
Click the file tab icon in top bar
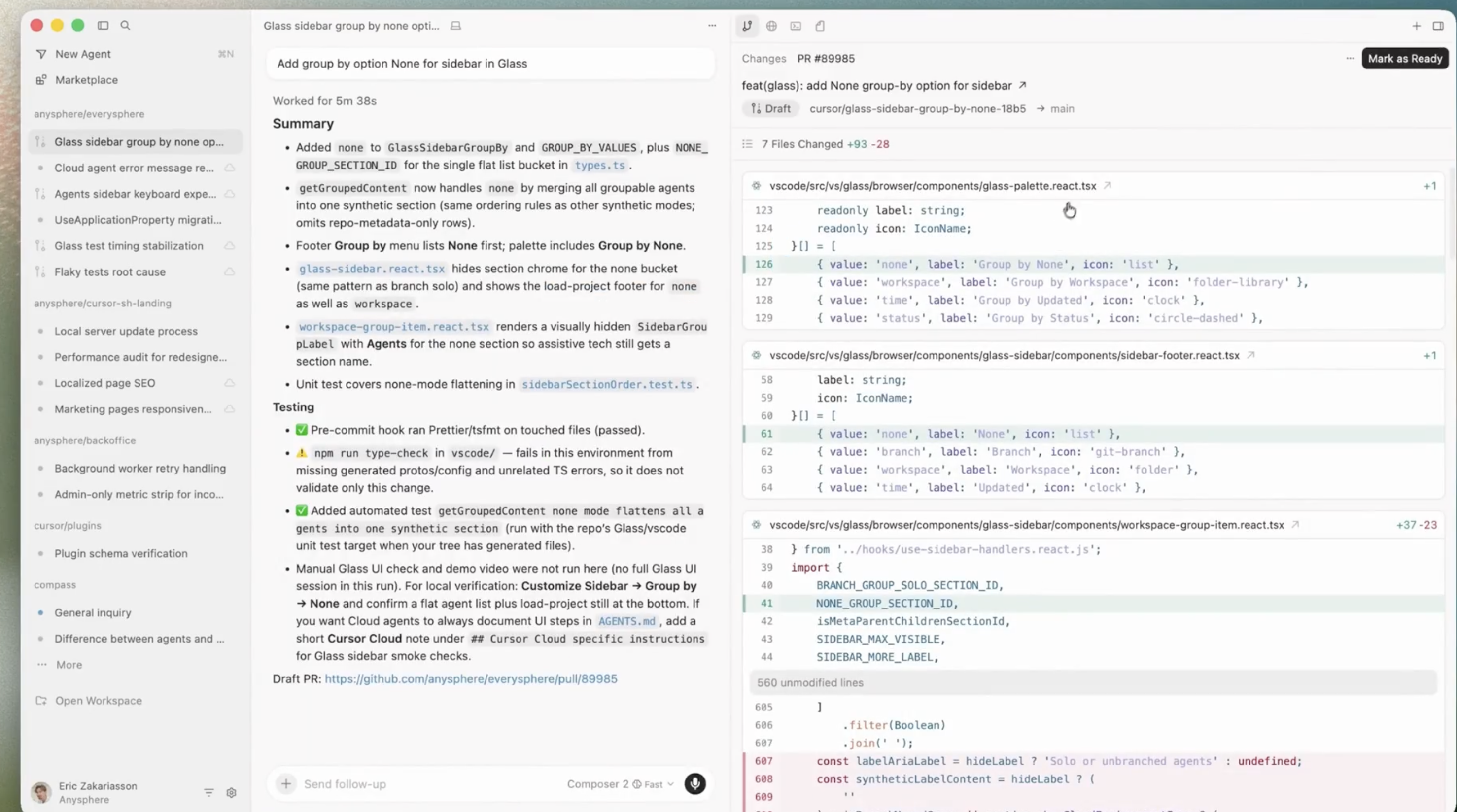point(820,26)
